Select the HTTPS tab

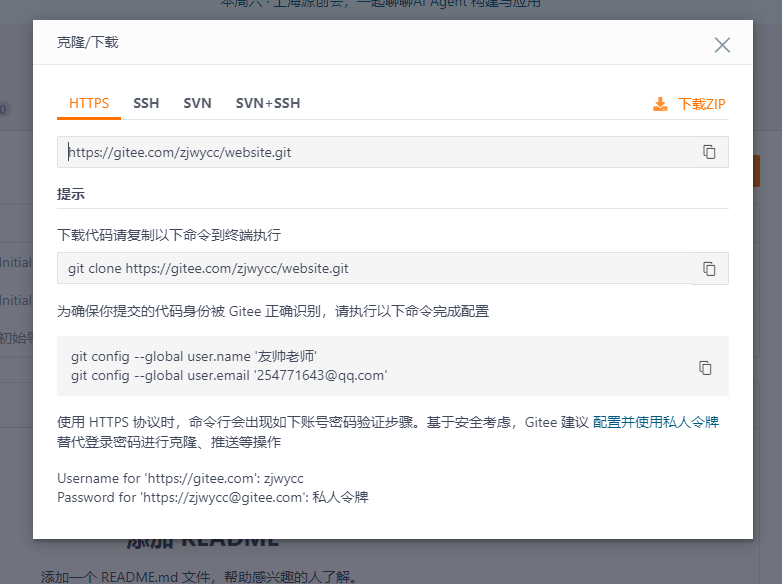89,103
